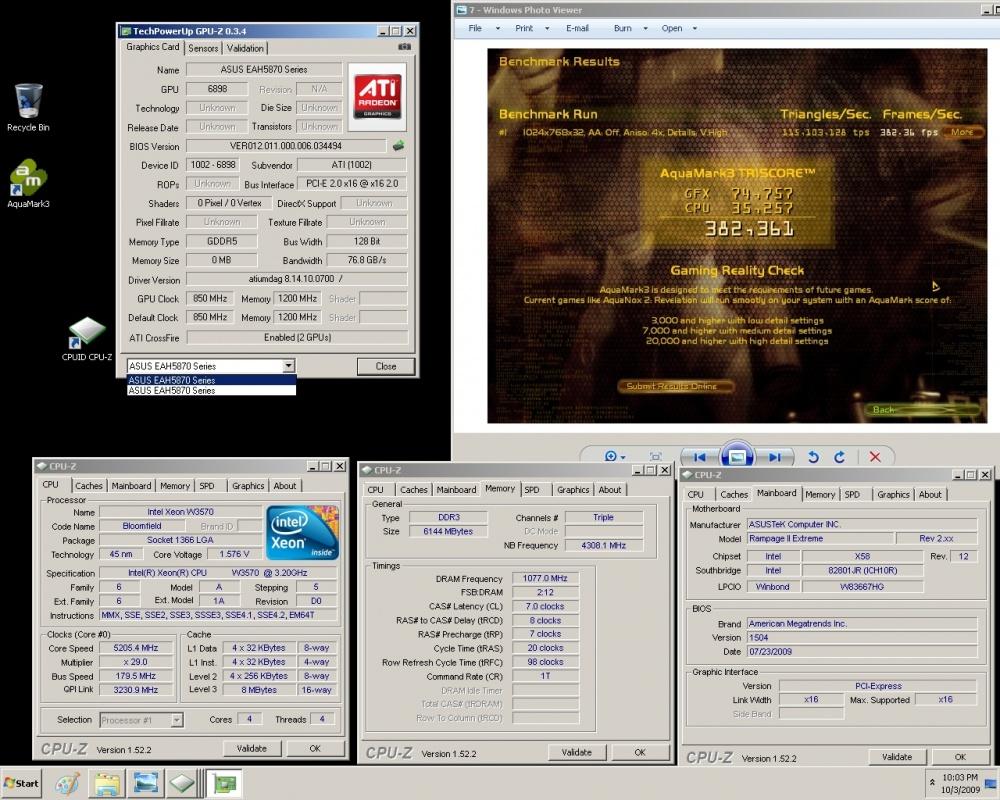
Task: Open Graphics tab in right CPU-Z window
Action: 893,494
